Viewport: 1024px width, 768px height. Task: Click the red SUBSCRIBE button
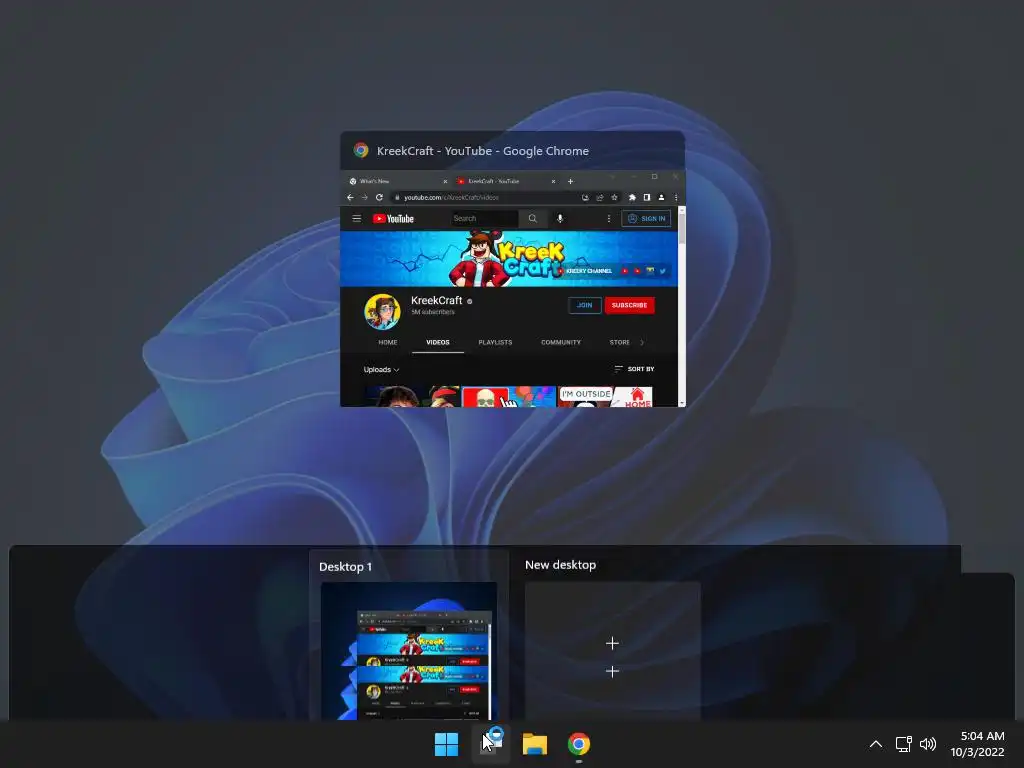click(x=630, y=305)
